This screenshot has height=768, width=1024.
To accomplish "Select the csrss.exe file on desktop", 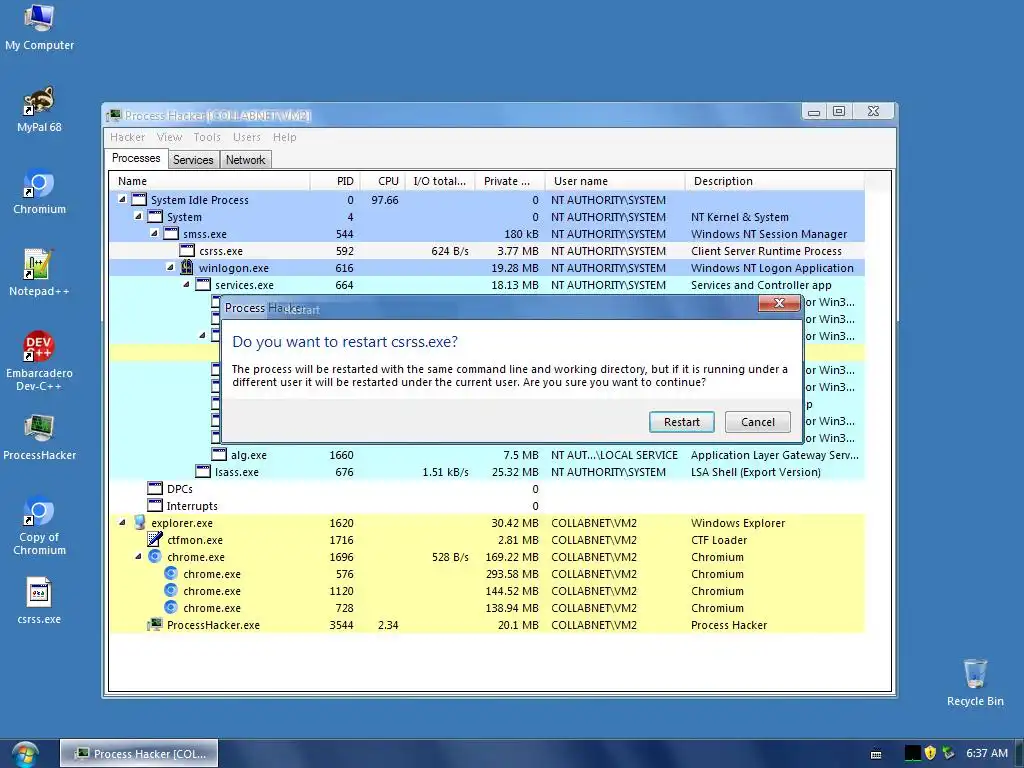I will tap(39, 601).
